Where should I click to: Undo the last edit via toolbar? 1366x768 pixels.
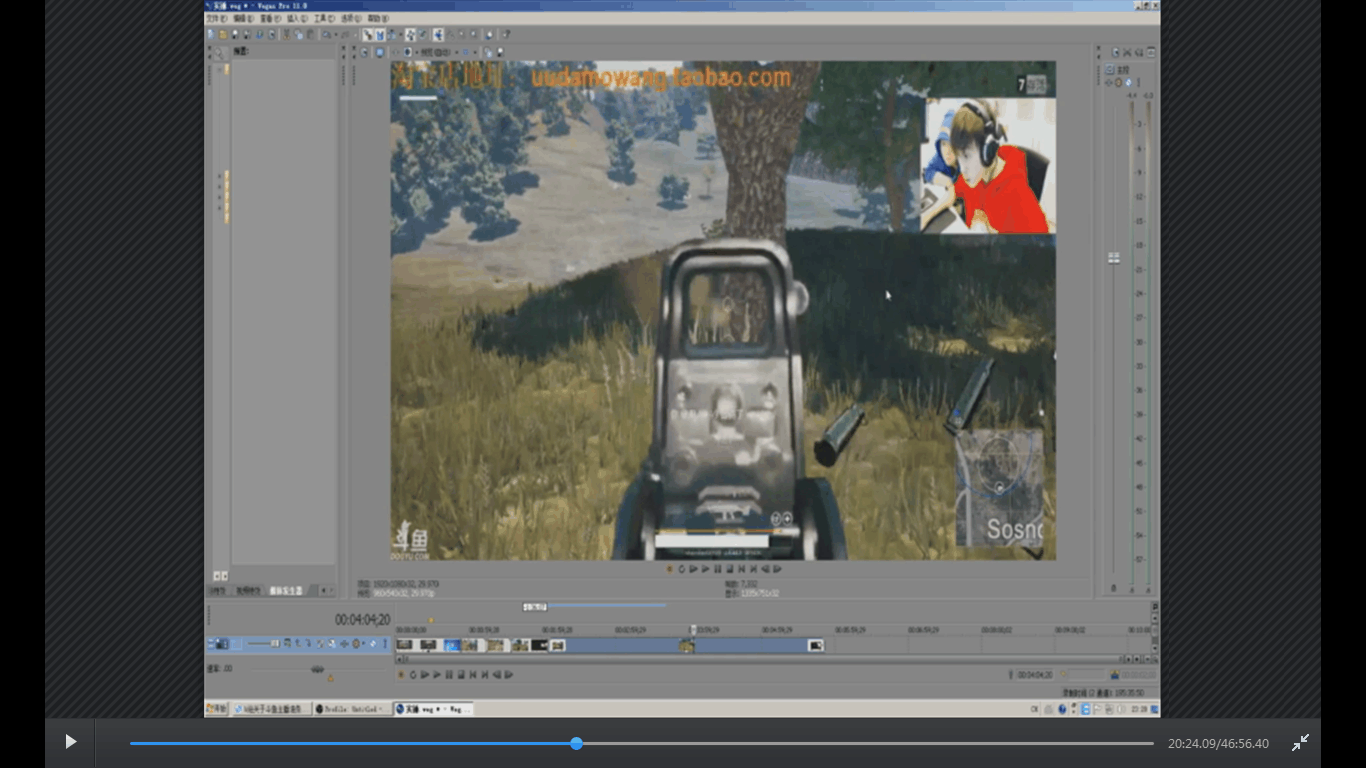click(326, 34)
